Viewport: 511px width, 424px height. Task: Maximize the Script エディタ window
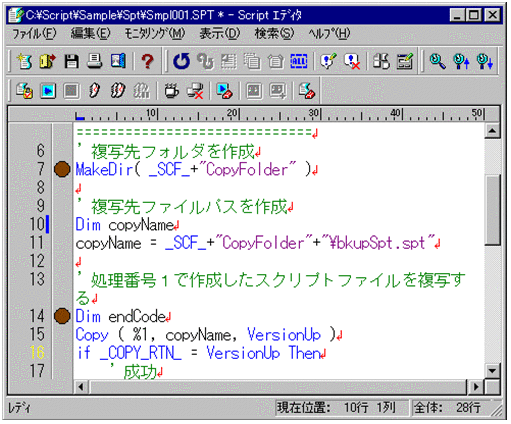(474, 15)
